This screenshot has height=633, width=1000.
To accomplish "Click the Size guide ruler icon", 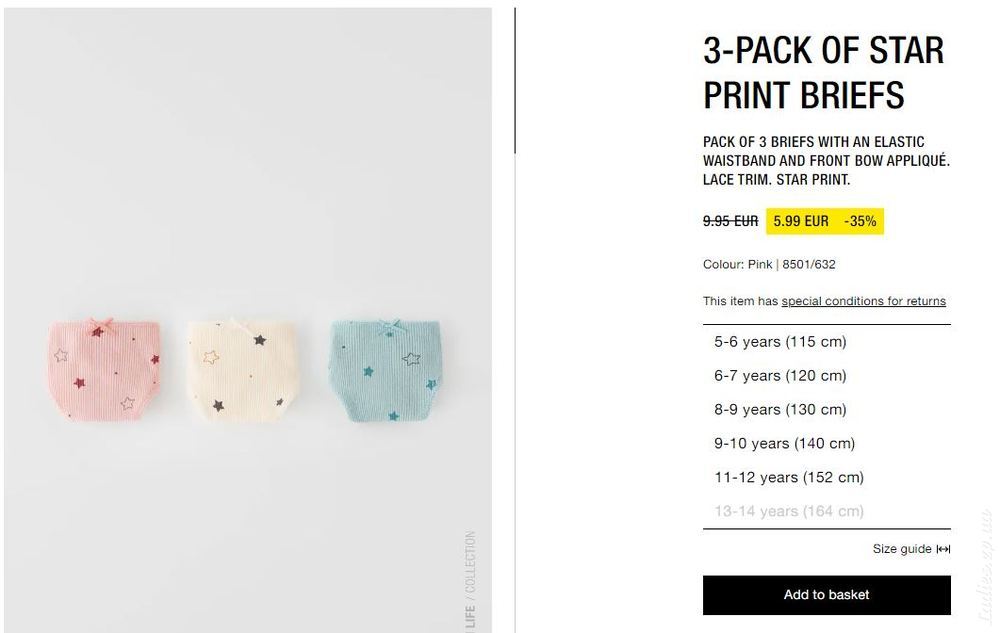I will click(943, 549).
